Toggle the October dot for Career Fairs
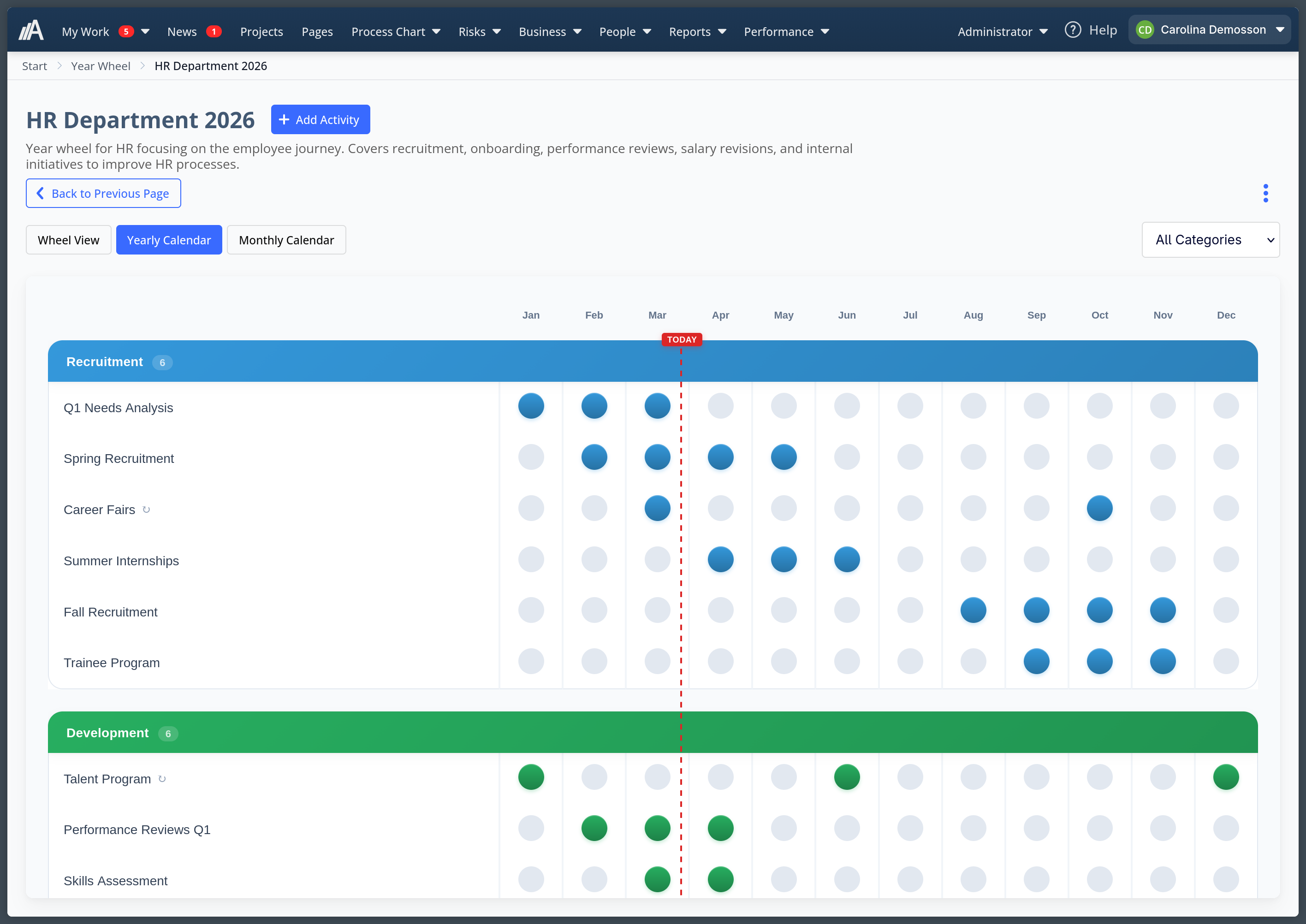This screenshot has width=1306, height=924. tap(1099, 508)
